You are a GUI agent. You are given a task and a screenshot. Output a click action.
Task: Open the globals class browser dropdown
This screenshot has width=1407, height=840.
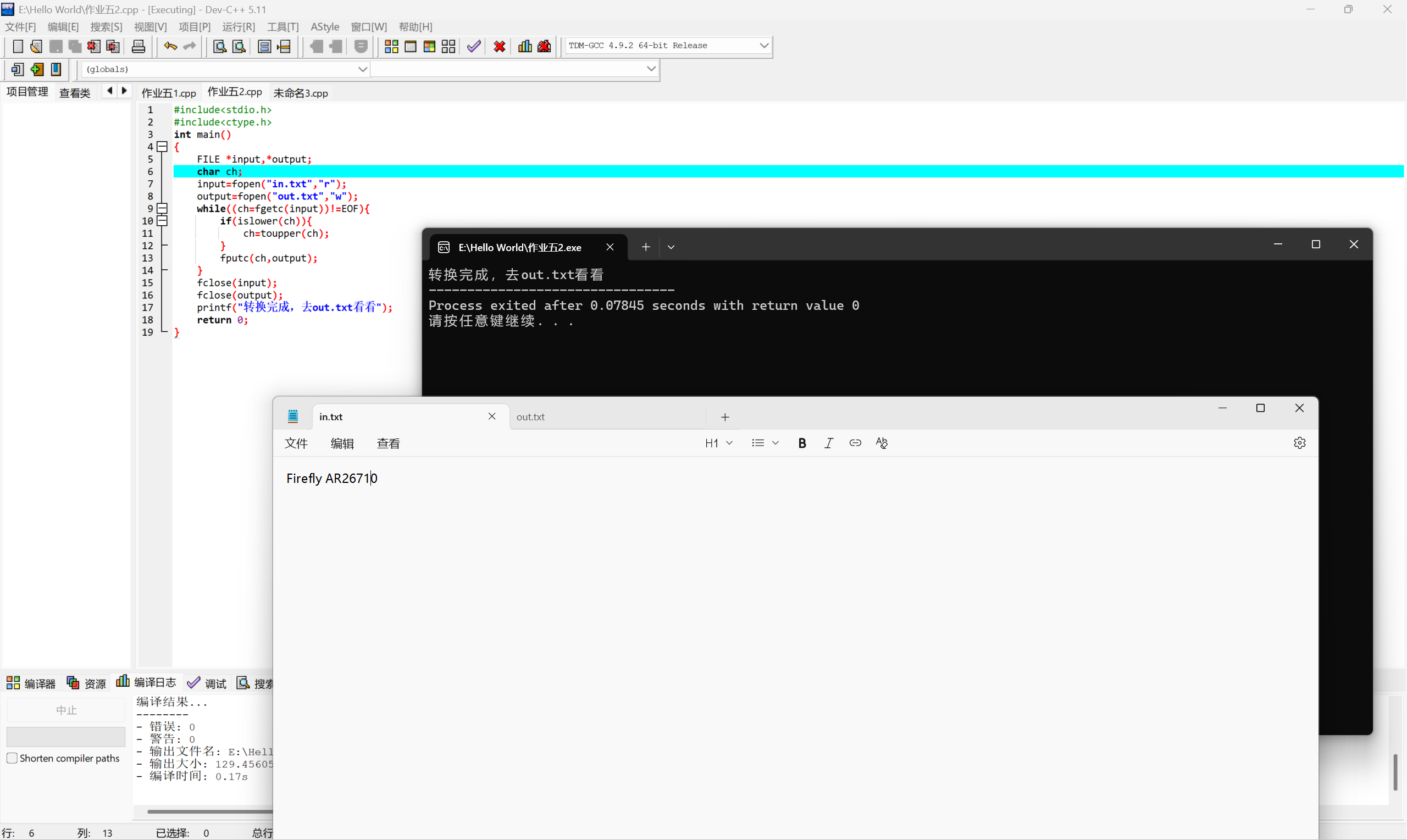363,69
